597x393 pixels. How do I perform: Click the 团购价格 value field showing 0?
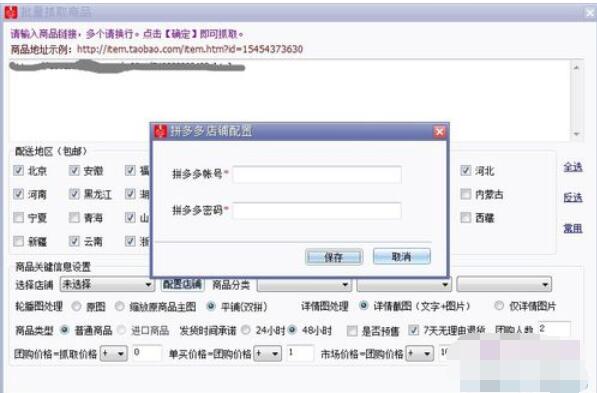(146, 353)
